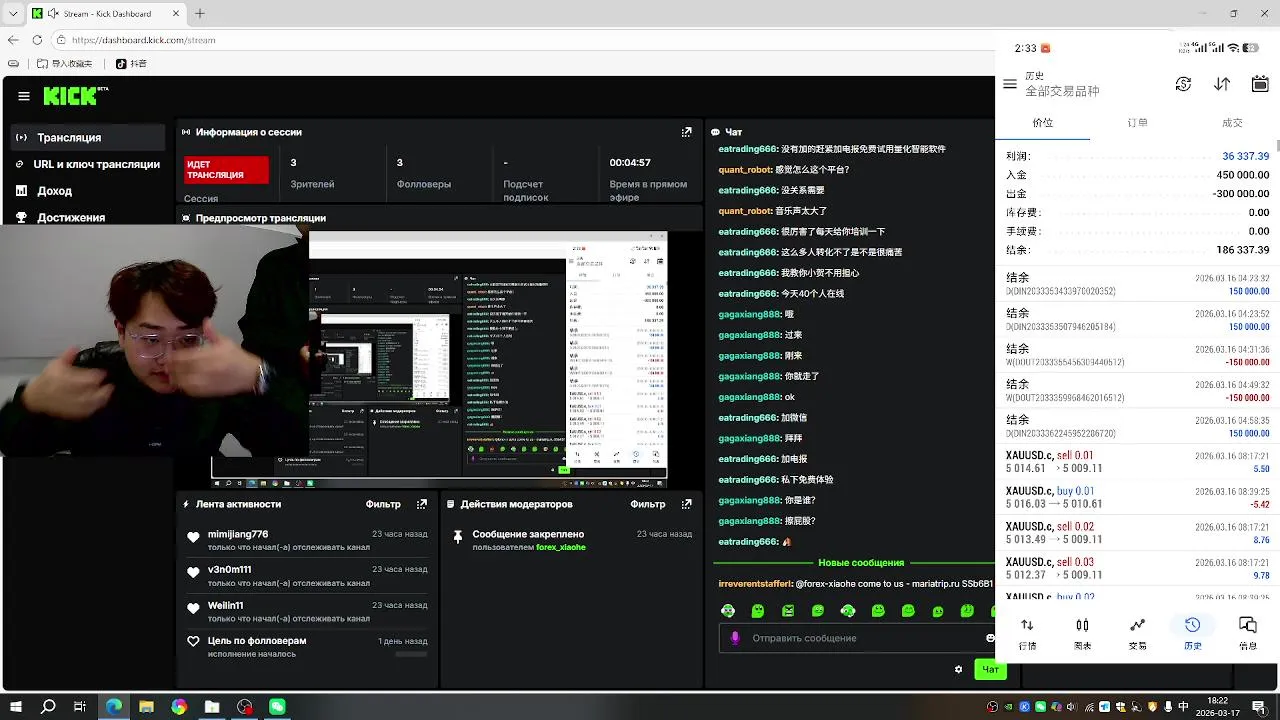Screen dimensions: 1280x720
Task: Open the Kick hamburger menu
Action: pos(24,96)
